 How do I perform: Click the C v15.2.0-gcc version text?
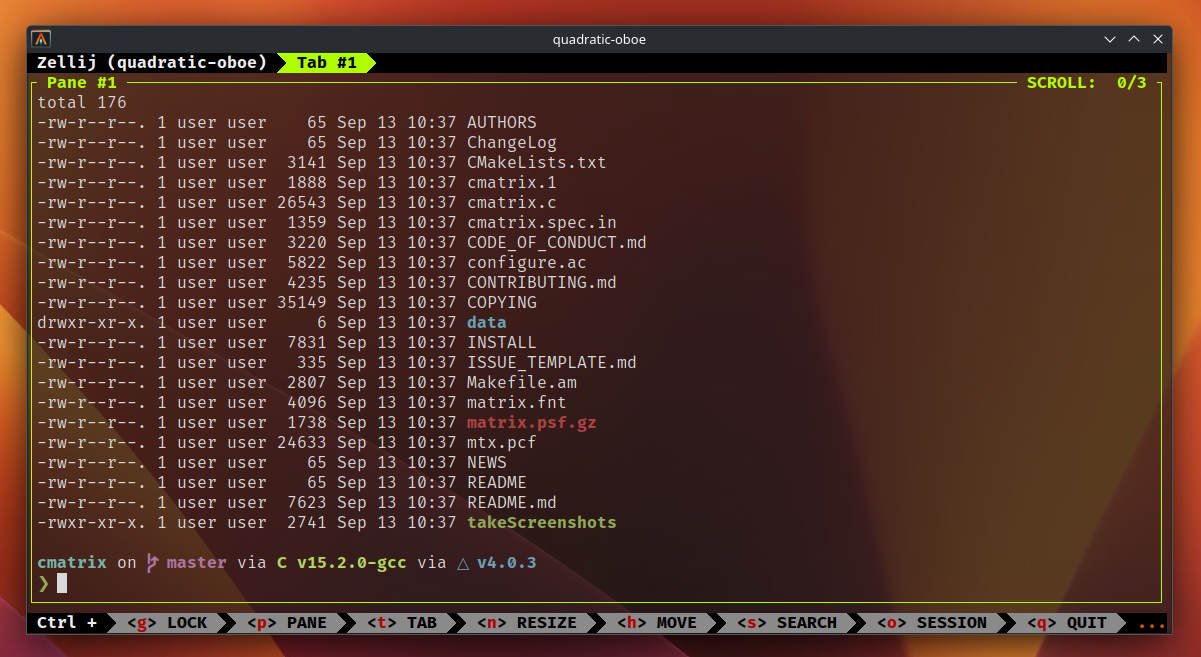342,563
